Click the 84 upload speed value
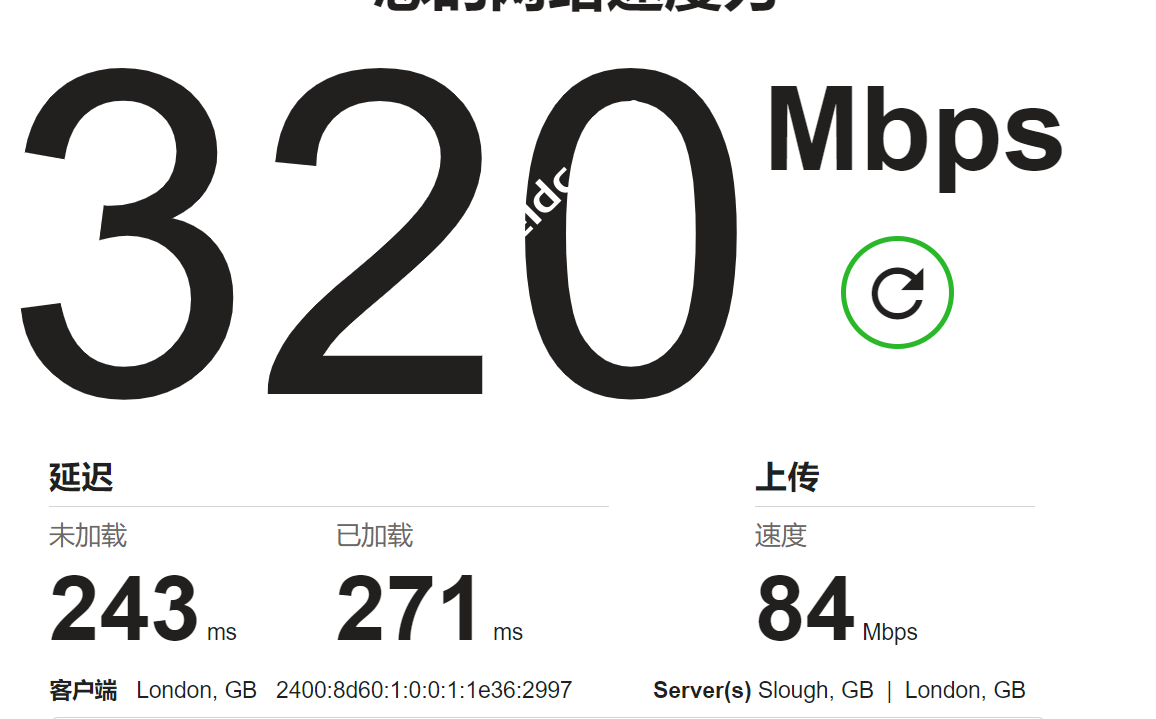 pyautogui.click(x=805, y=609)
